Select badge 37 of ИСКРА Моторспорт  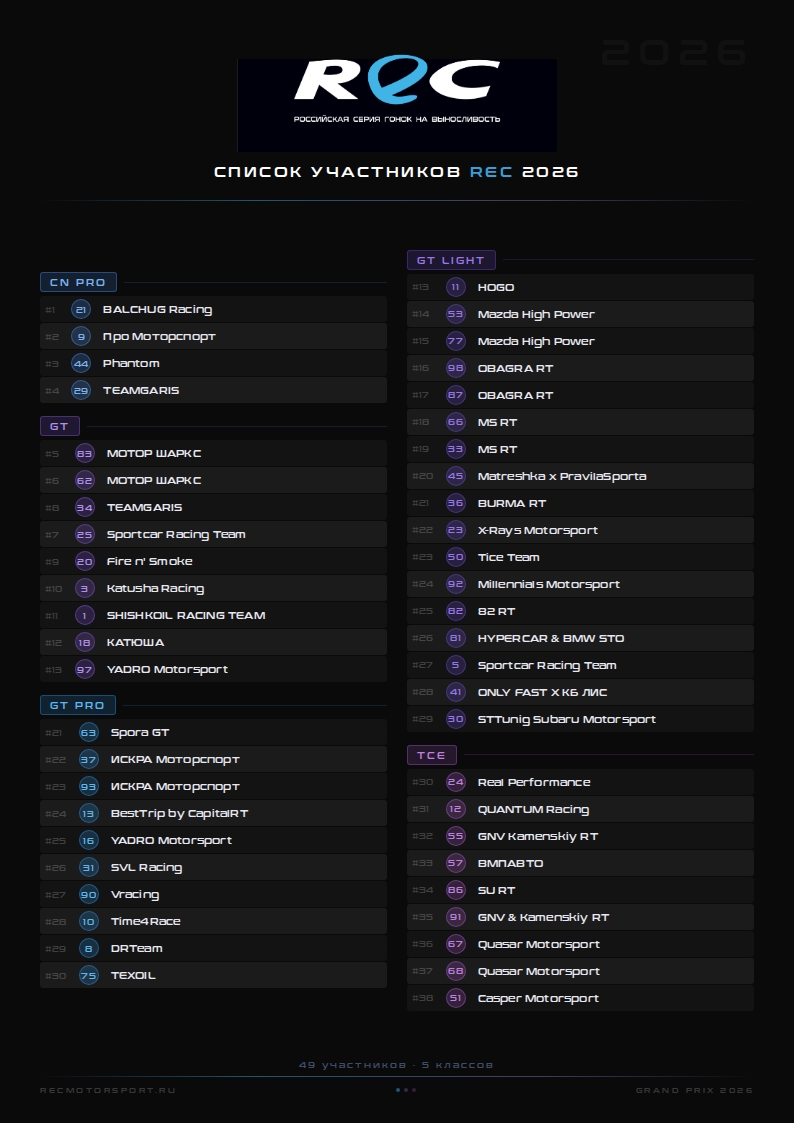(x=89, y=759)
